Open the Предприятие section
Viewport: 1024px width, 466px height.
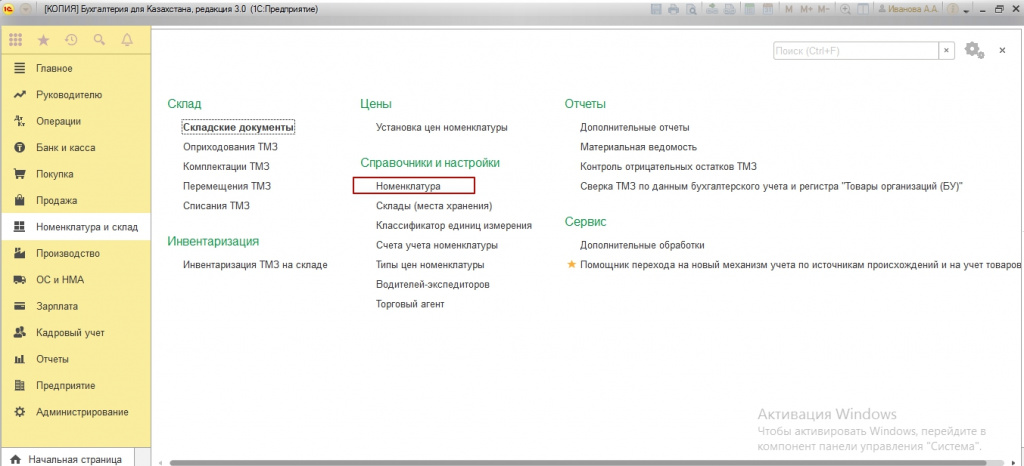coord(76,386)
